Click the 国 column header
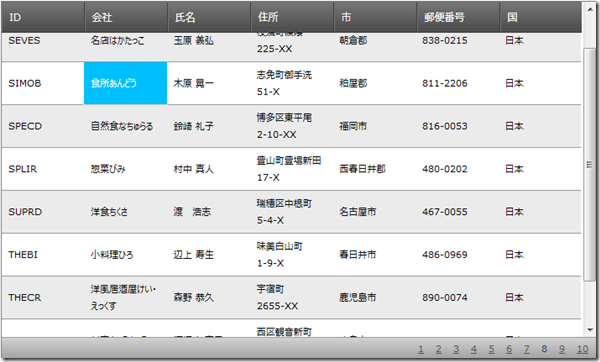This screenshot has height=362, width=600. [x=541, y=17]
